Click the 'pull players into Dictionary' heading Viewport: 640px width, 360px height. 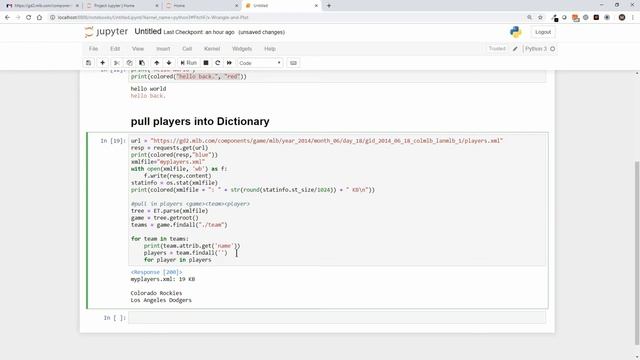click(200, 121)
